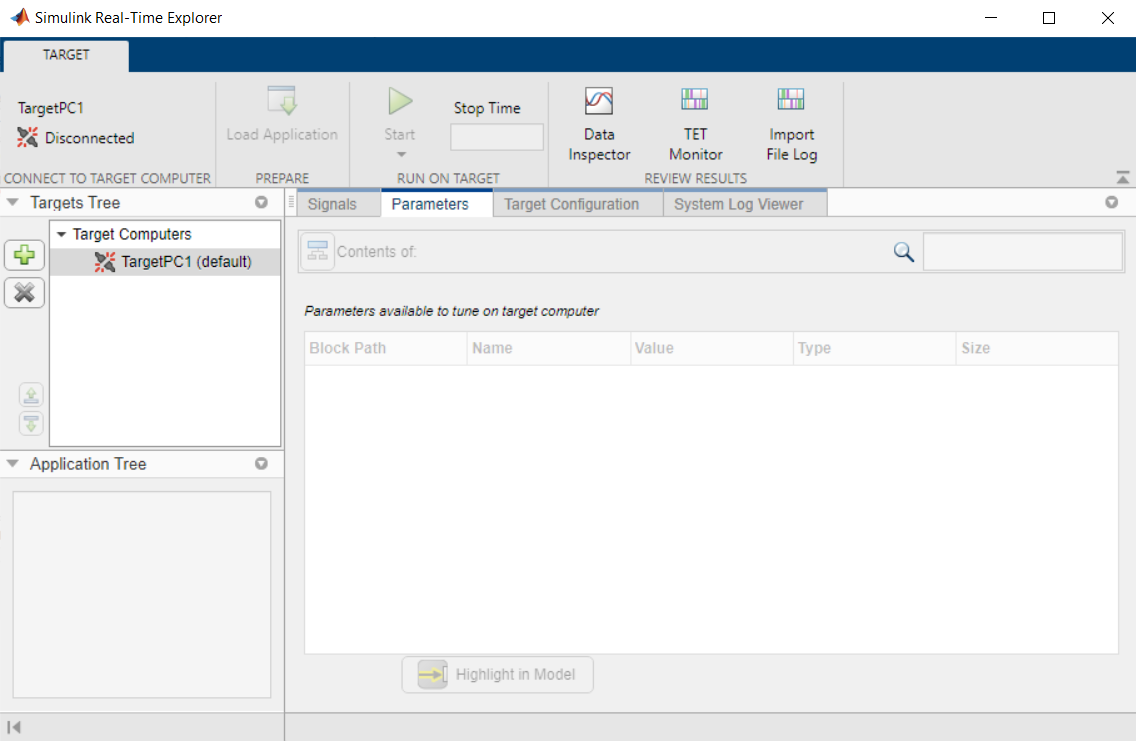Open the Data Inspector
Image resolution: width=1136 pixels, height=741 pixels.
coord(598,122)
